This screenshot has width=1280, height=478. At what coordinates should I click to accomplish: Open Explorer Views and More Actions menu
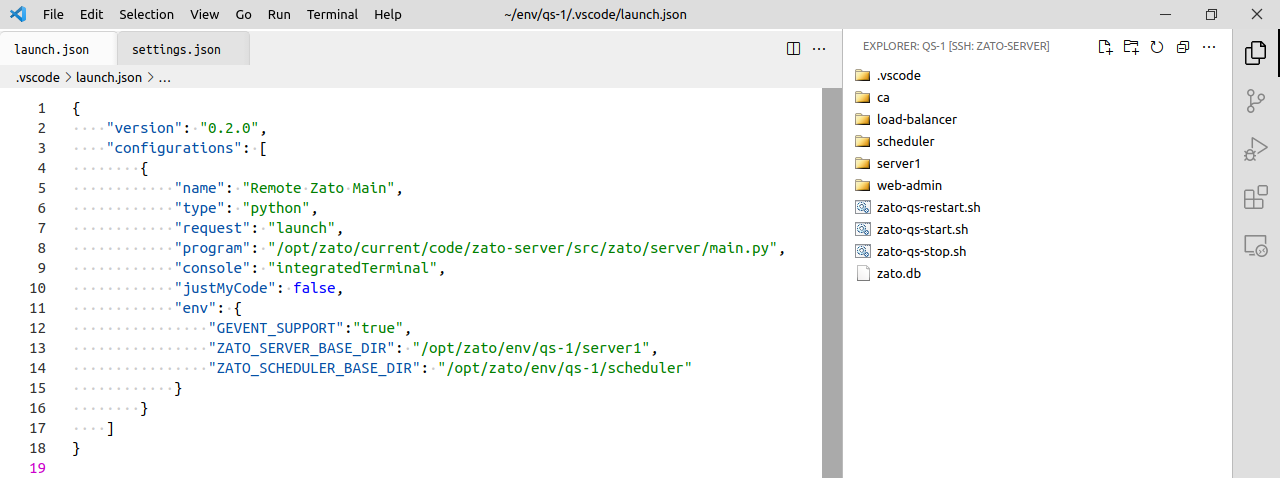pyautogui.click(x=1209, y=47)
